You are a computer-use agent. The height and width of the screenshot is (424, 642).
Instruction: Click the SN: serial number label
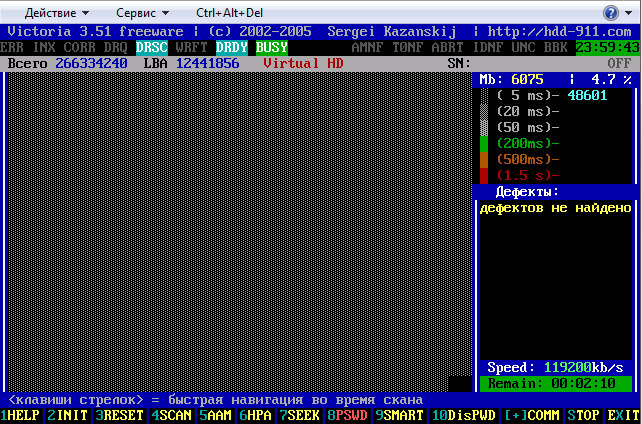tap(459, 63)
